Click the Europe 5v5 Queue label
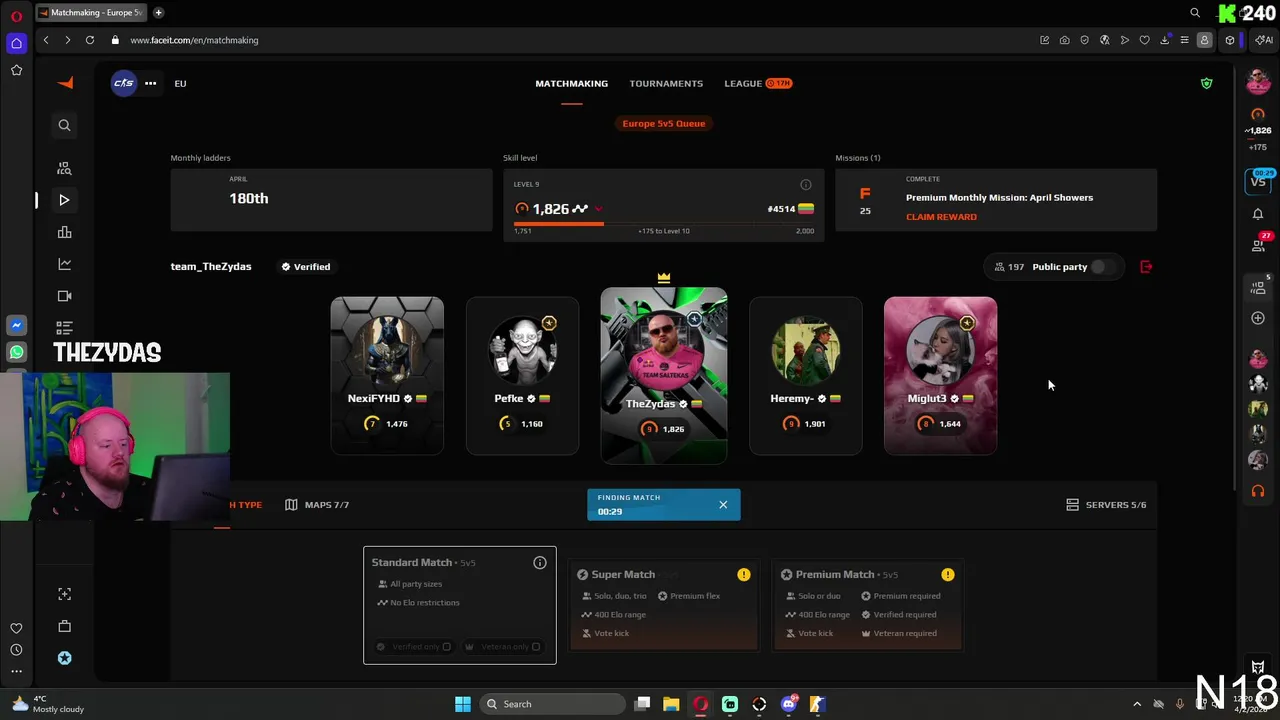 [x=664, y=124]
